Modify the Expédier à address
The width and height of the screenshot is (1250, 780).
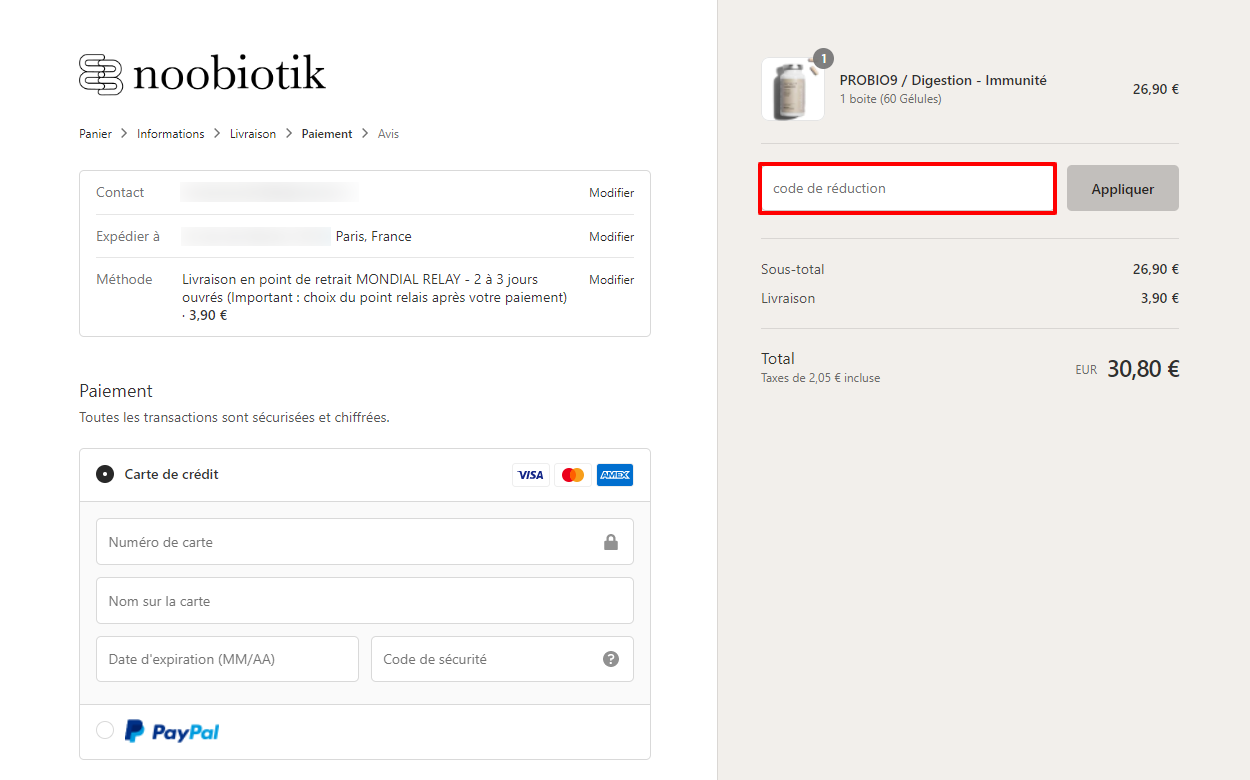611,237
